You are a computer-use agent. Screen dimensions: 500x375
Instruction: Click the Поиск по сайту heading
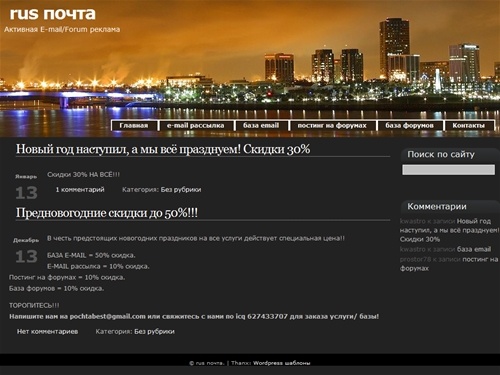click(x=441, y=154)
